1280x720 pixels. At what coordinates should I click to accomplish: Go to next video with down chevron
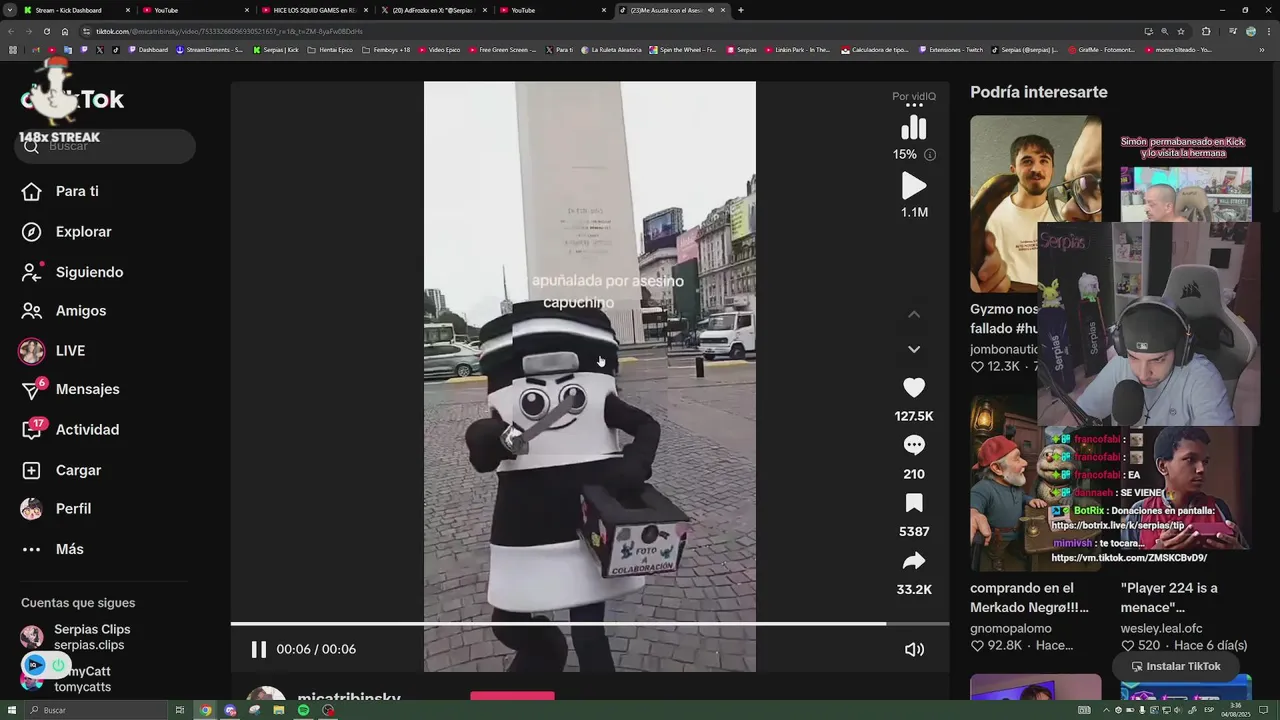[x=914, y=349]
